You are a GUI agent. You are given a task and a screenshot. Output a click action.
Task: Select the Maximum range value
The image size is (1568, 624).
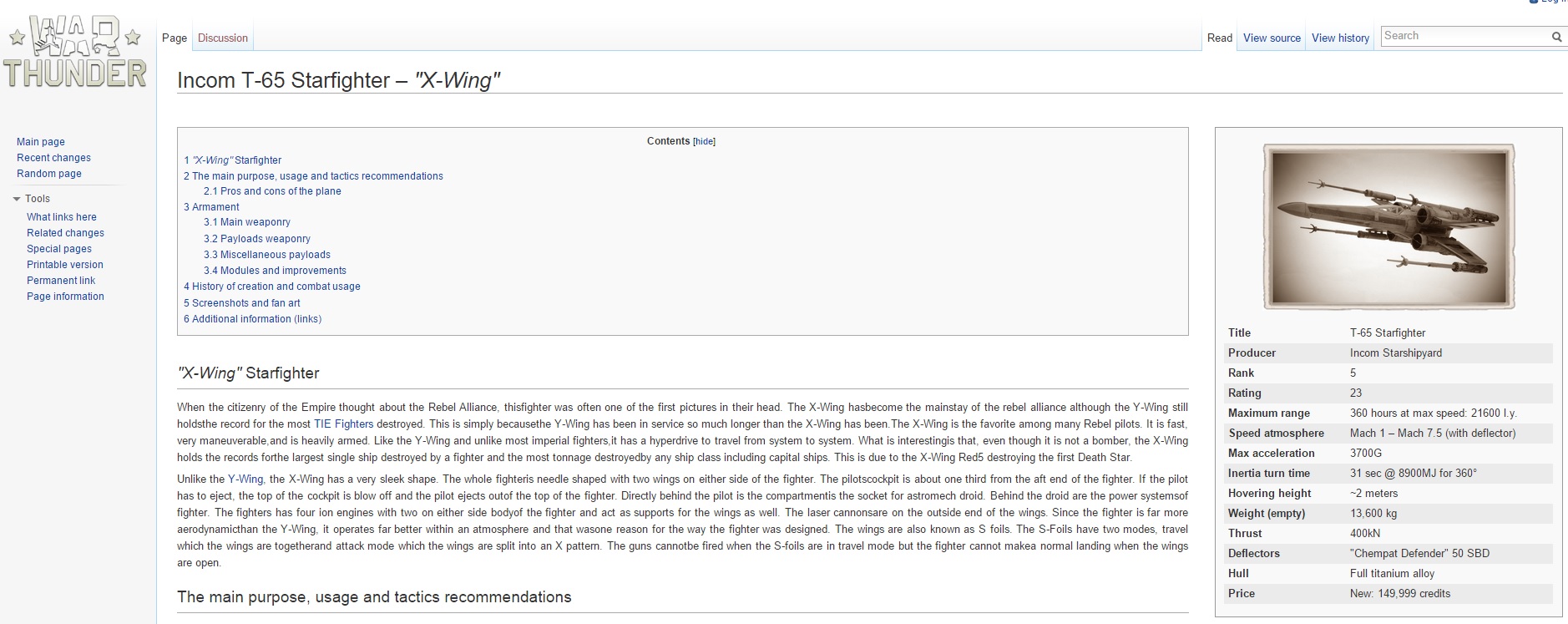coord(1434,413)
